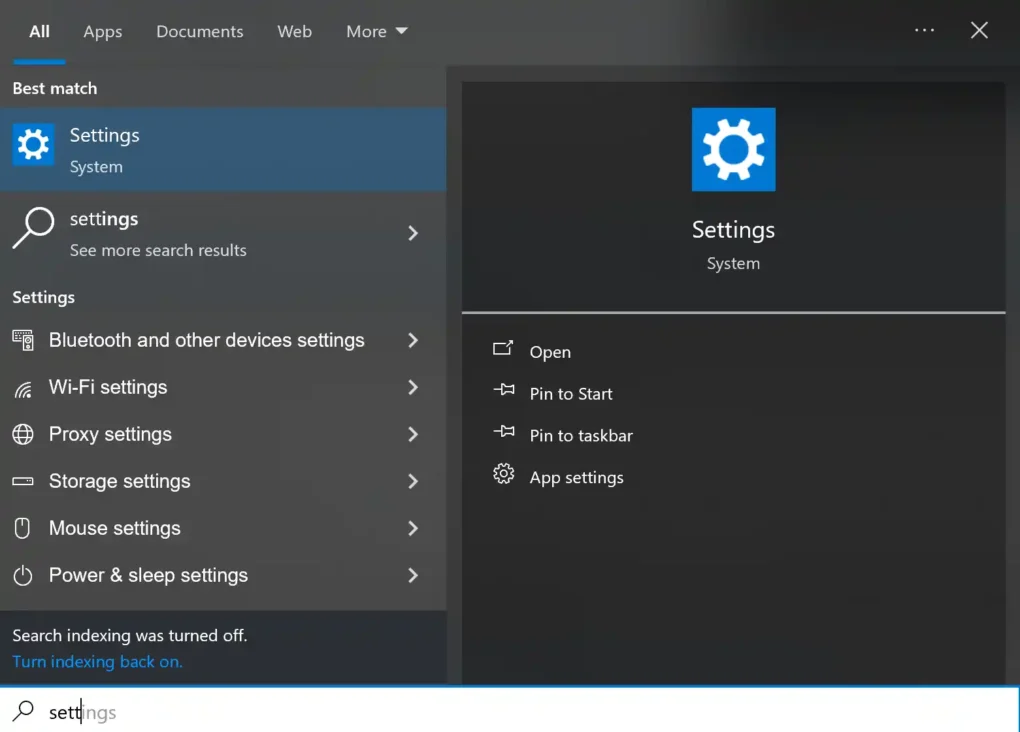Switch to the All tab
The height and width of the screenshot is (732, 1020).
point(39,31)
